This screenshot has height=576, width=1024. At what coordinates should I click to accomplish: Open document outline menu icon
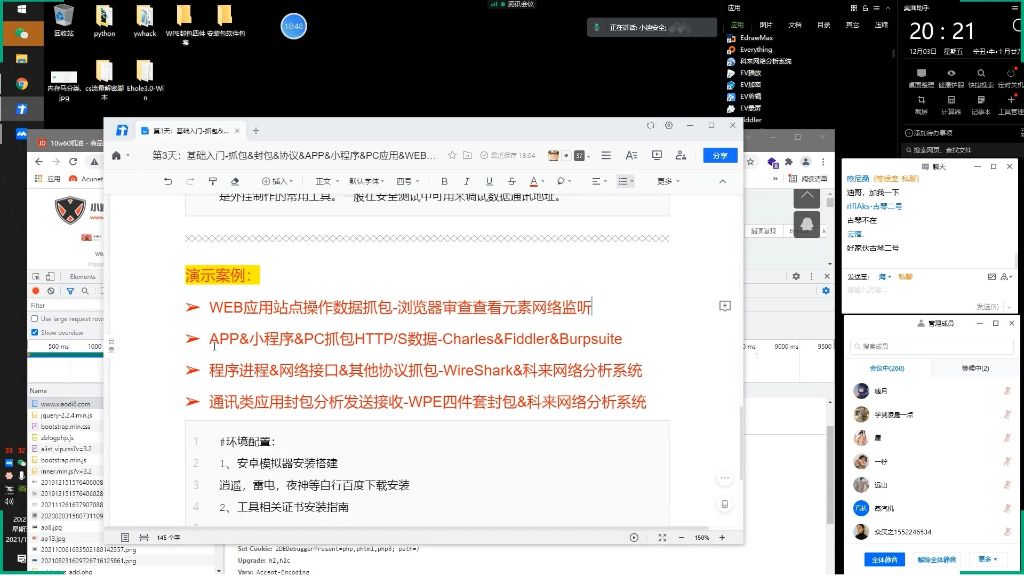click(606, 155)
